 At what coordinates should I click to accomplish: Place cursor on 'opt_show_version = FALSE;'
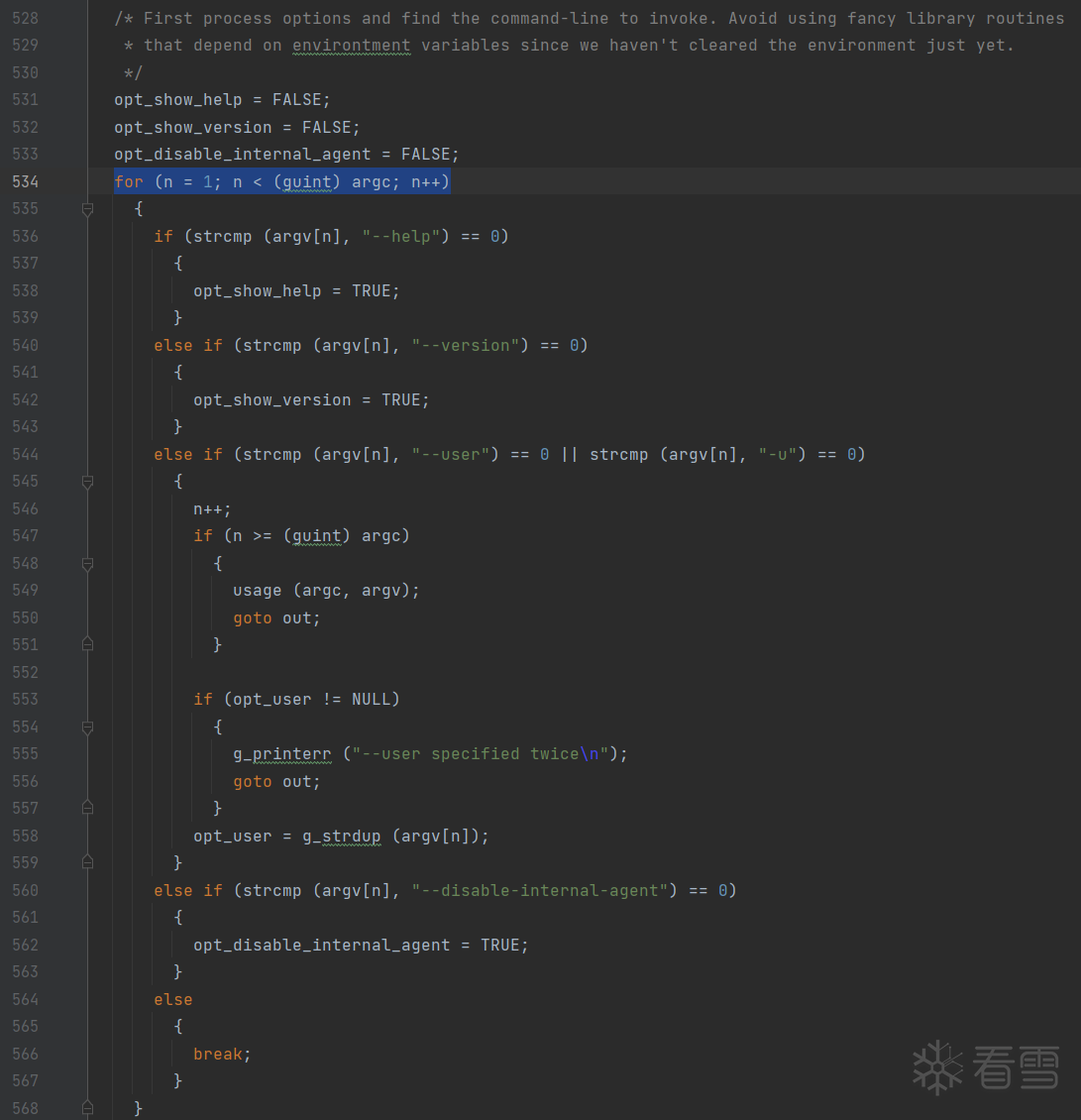pyautogui.click(x=237, y=127)
